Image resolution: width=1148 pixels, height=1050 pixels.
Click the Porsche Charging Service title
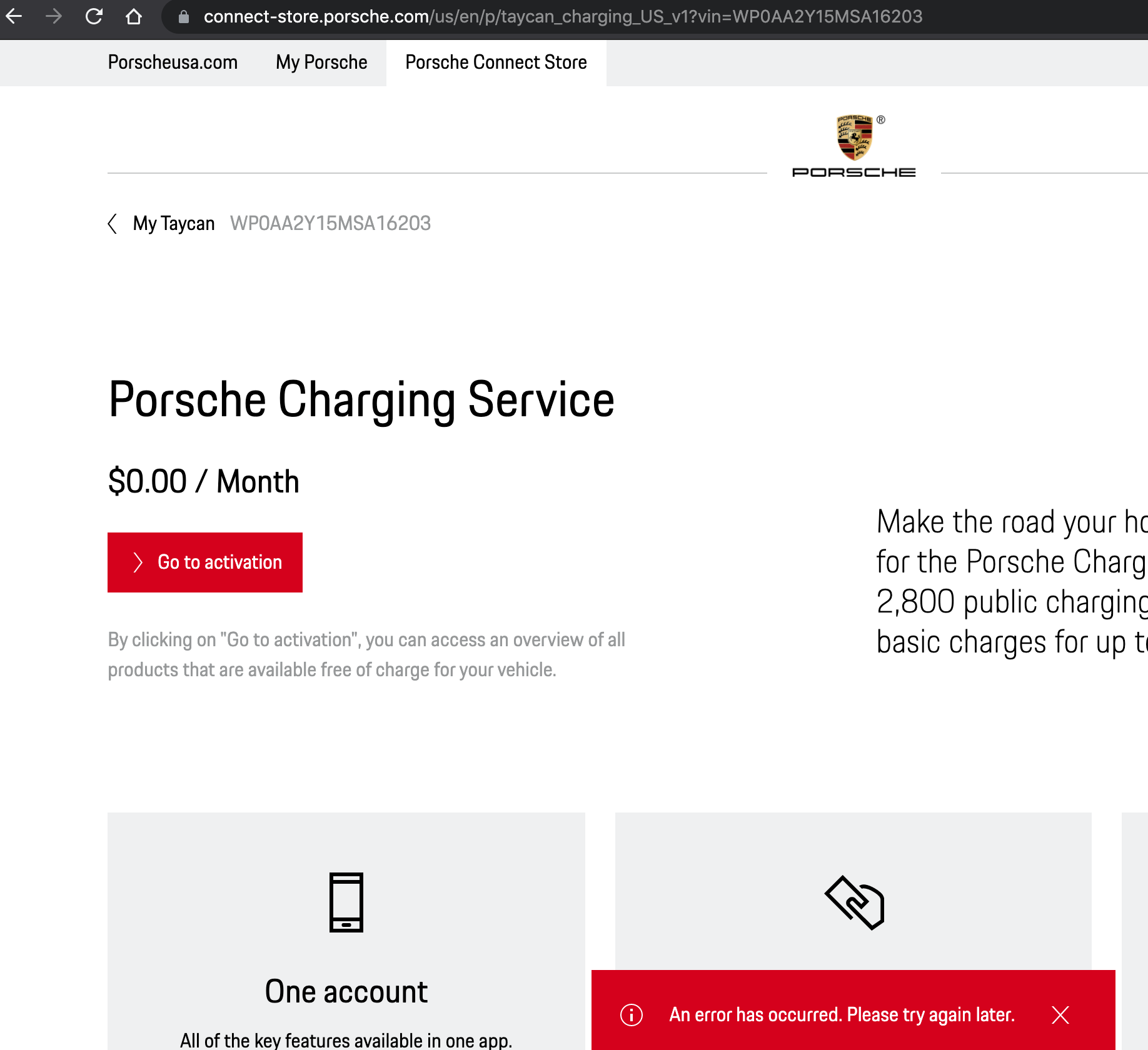point(361,400)
